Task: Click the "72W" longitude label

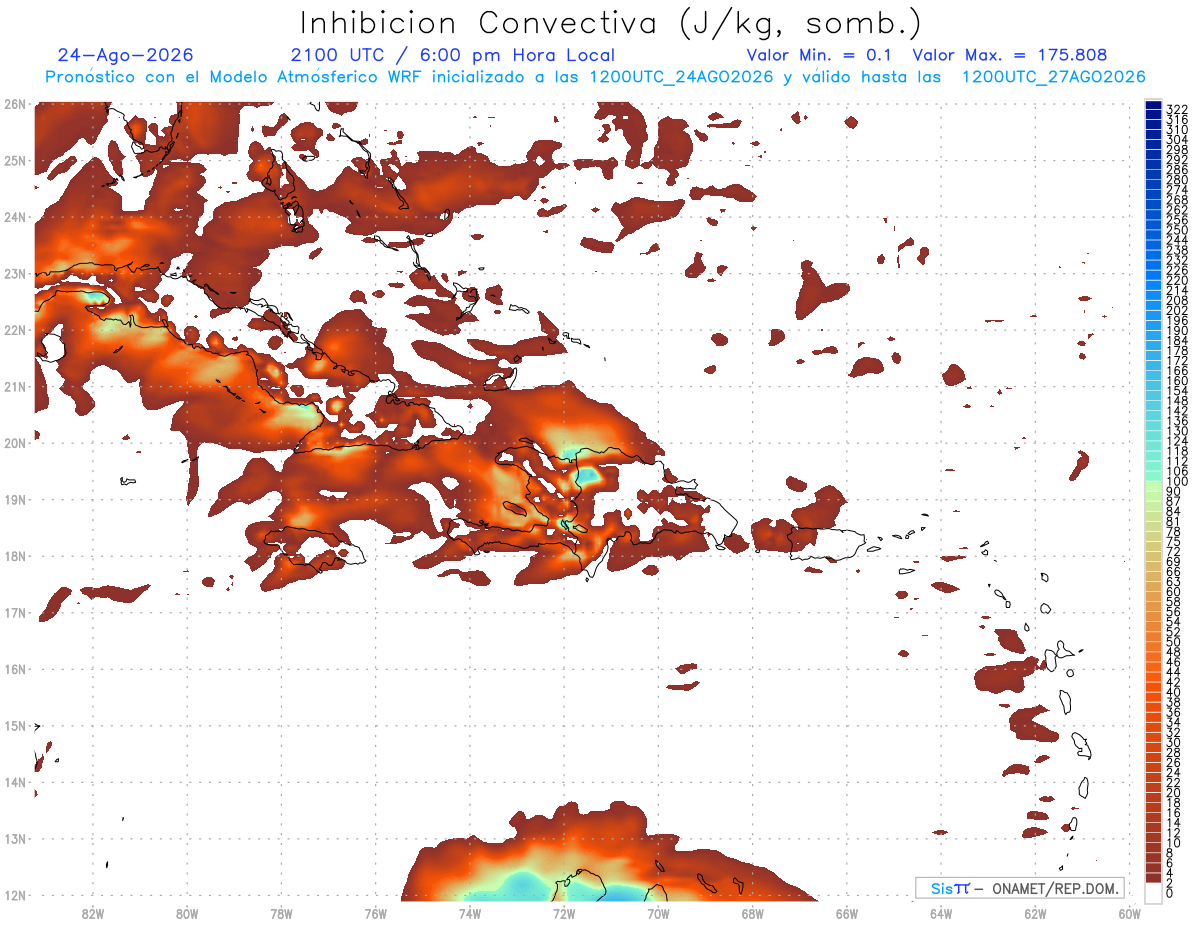Action: tap(564, 913)
